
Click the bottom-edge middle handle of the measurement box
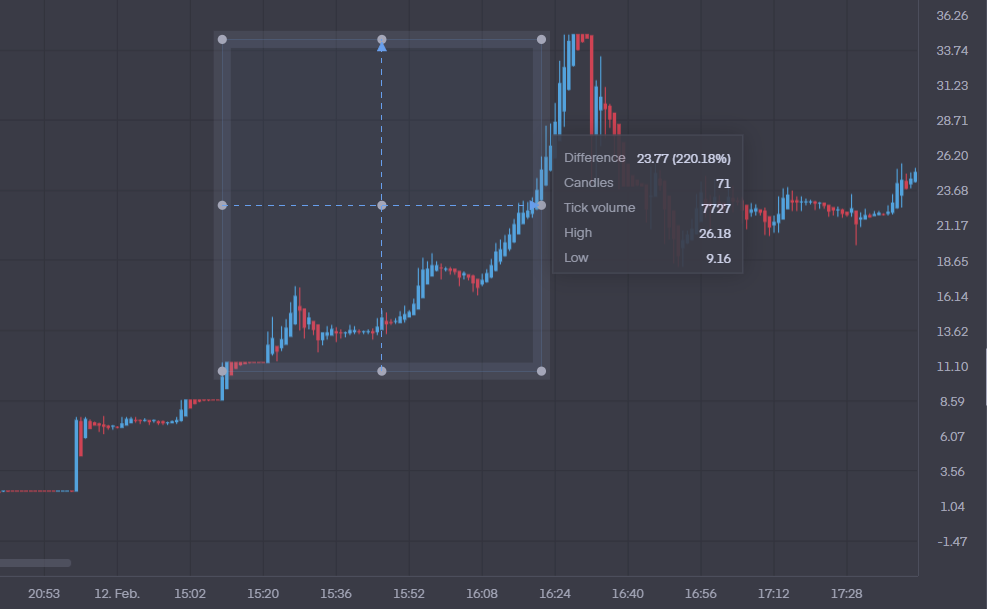(381, 371)
